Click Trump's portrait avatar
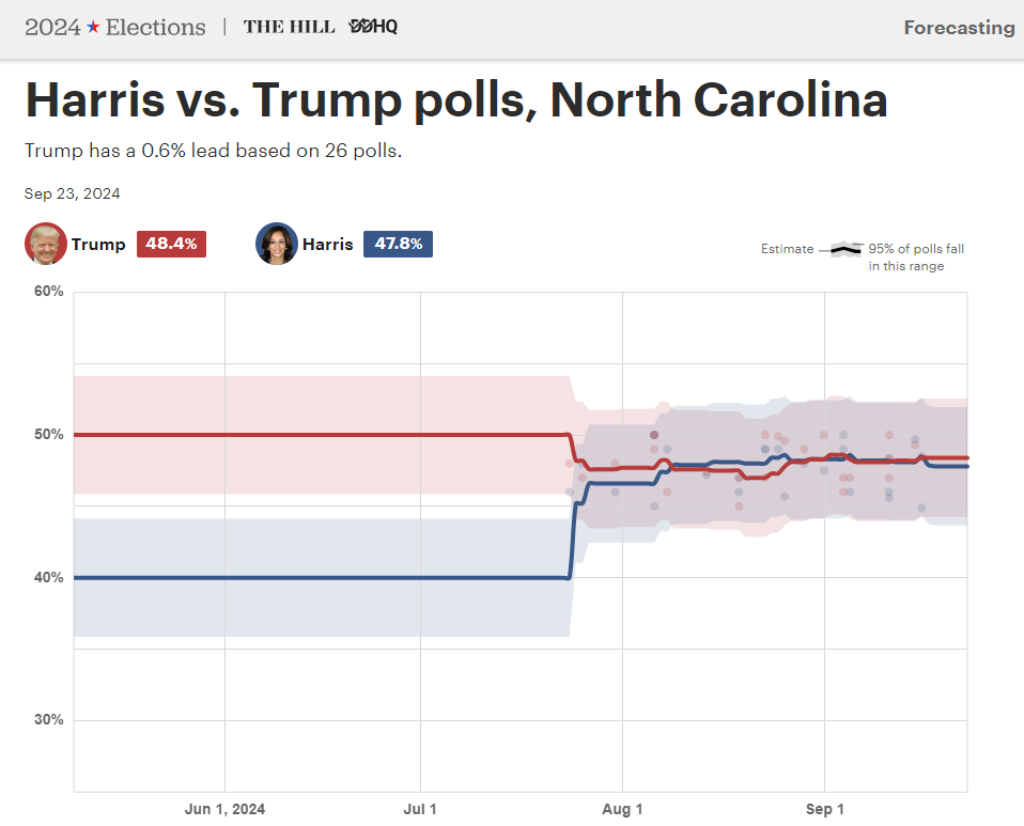 [45, 244]
